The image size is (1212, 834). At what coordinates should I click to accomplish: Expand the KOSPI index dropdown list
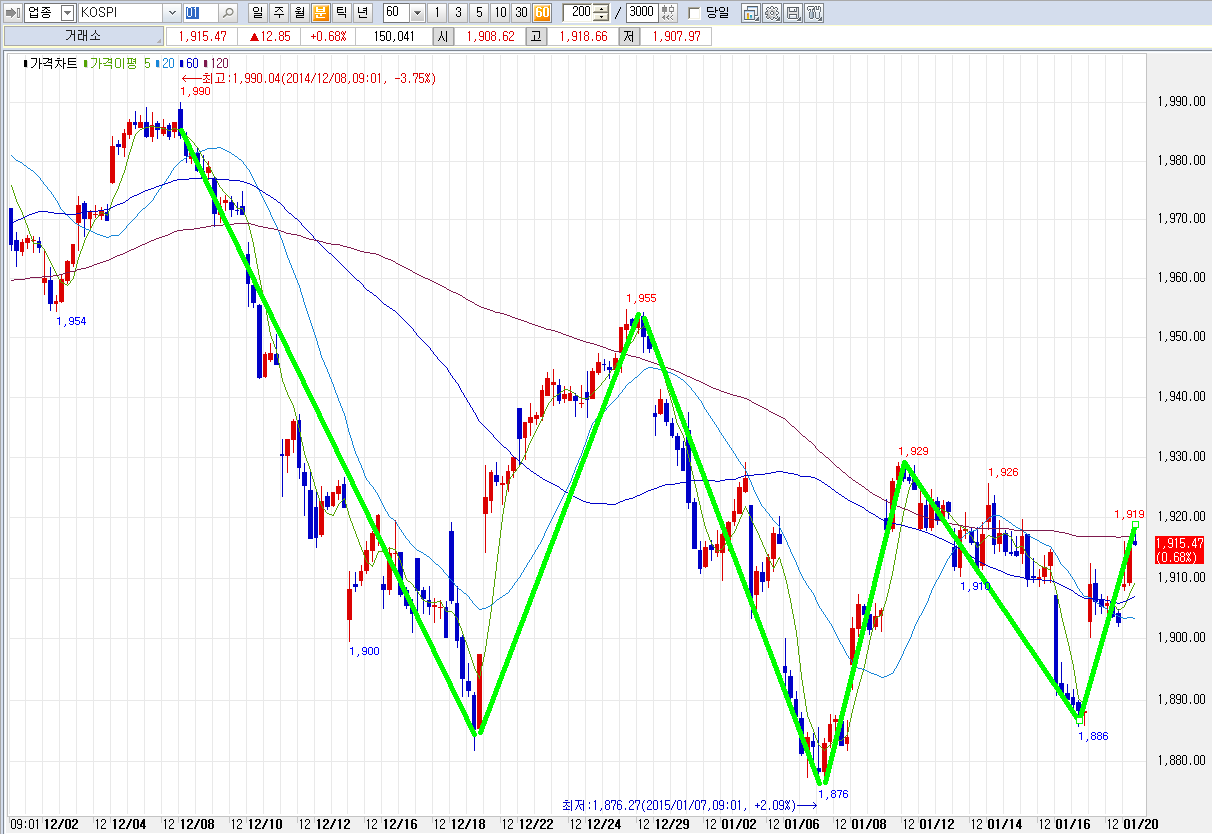click(x=171, y=13)
